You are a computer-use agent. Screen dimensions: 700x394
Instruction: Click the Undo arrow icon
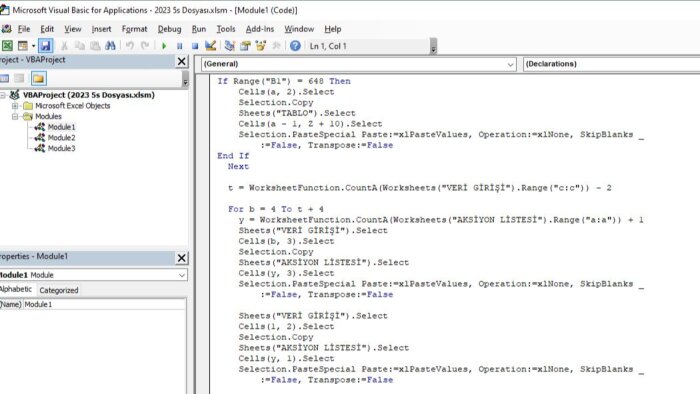click(x=129, y=46)
